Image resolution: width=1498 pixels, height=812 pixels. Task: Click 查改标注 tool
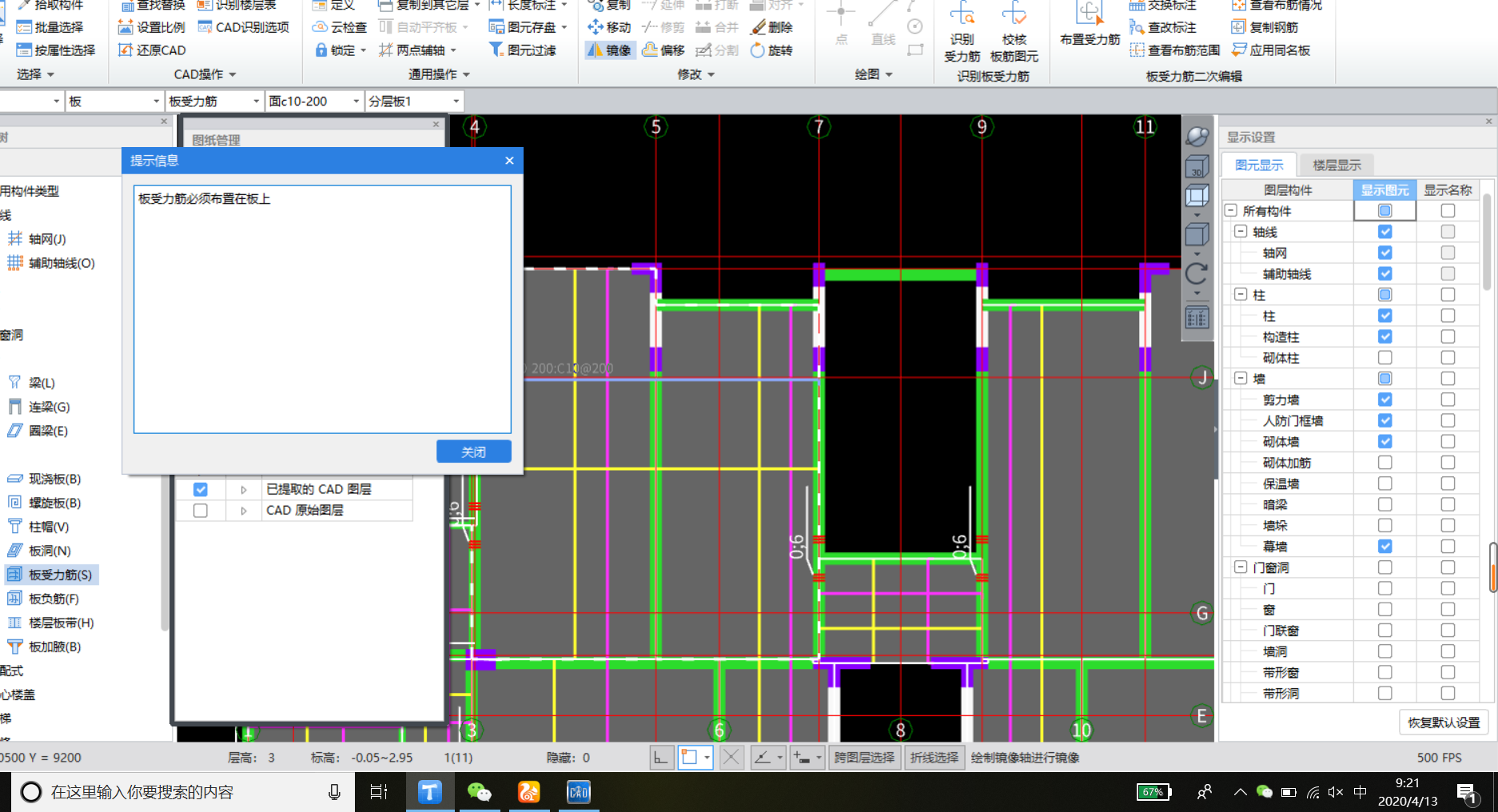click(x=1163, y=26)
